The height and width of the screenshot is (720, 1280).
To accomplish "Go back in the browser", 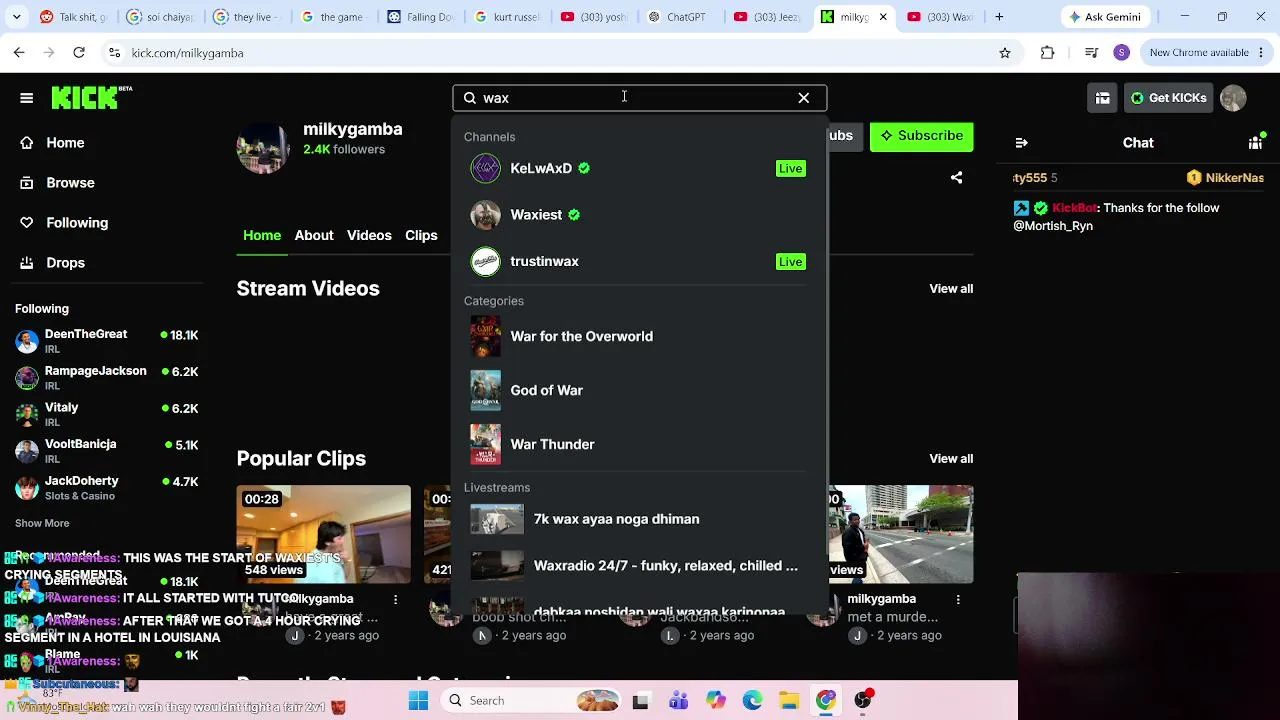I will (19, 53).
